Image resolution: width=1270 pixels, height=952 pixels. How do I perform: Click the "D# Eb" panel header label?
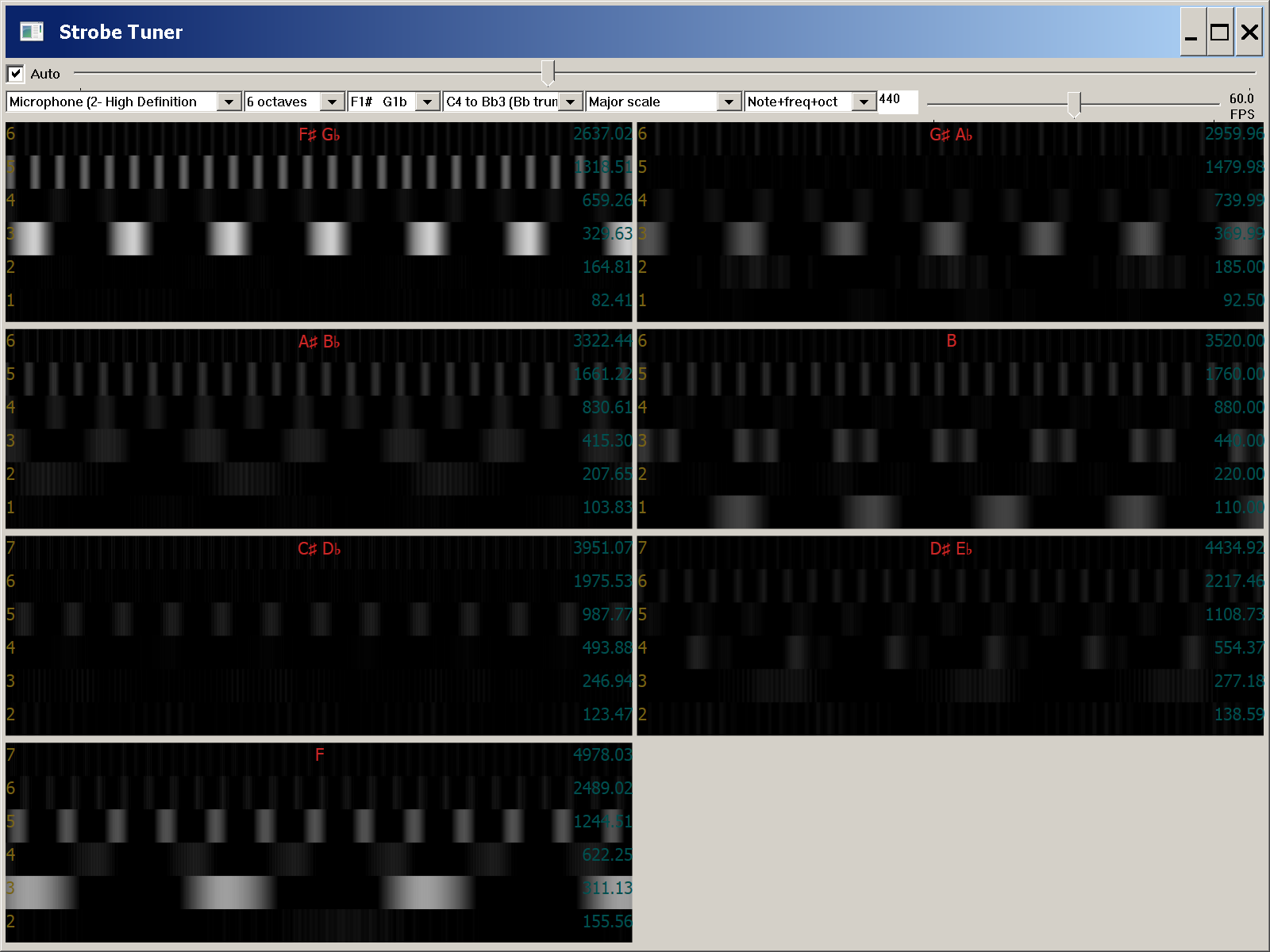pyautogui.click(x=952, y=548)
